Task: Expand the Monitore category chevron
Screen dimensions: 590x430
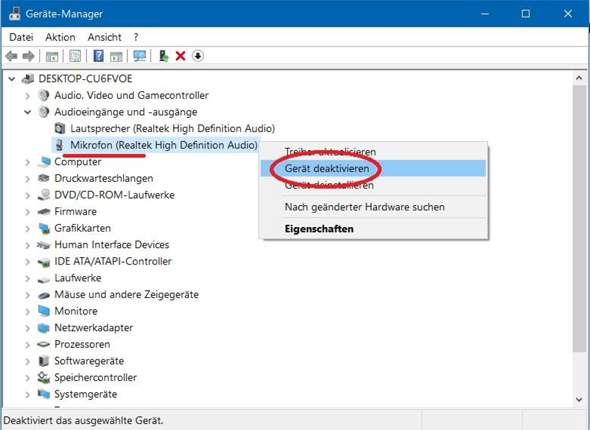Action: coord(27,311)
